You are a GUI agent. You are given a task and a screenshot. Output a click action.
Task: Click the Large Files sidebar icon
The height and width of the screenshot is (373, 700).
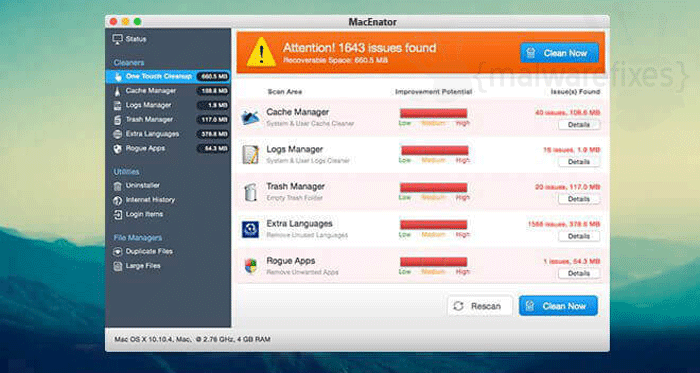pyautogui.click(x=117, y=266)
